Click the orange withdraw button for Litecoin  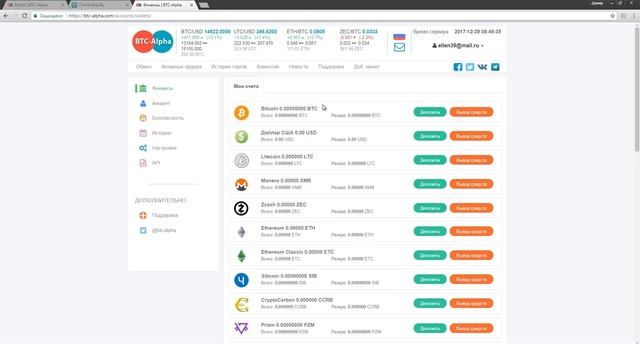click(471, 160)
